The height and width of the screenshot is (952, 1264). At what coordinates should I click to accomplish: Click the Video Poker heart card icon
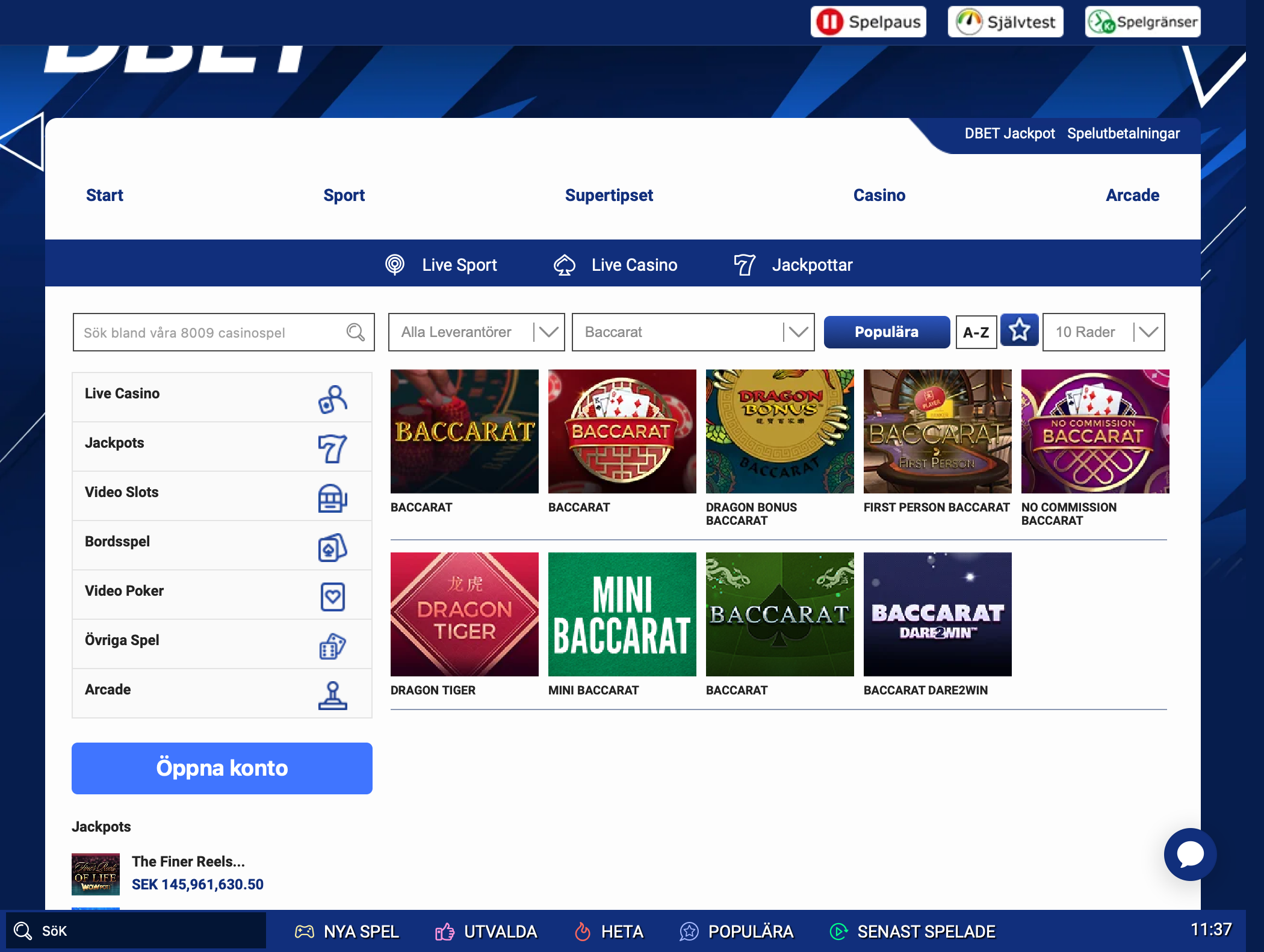tap(333, 596)
